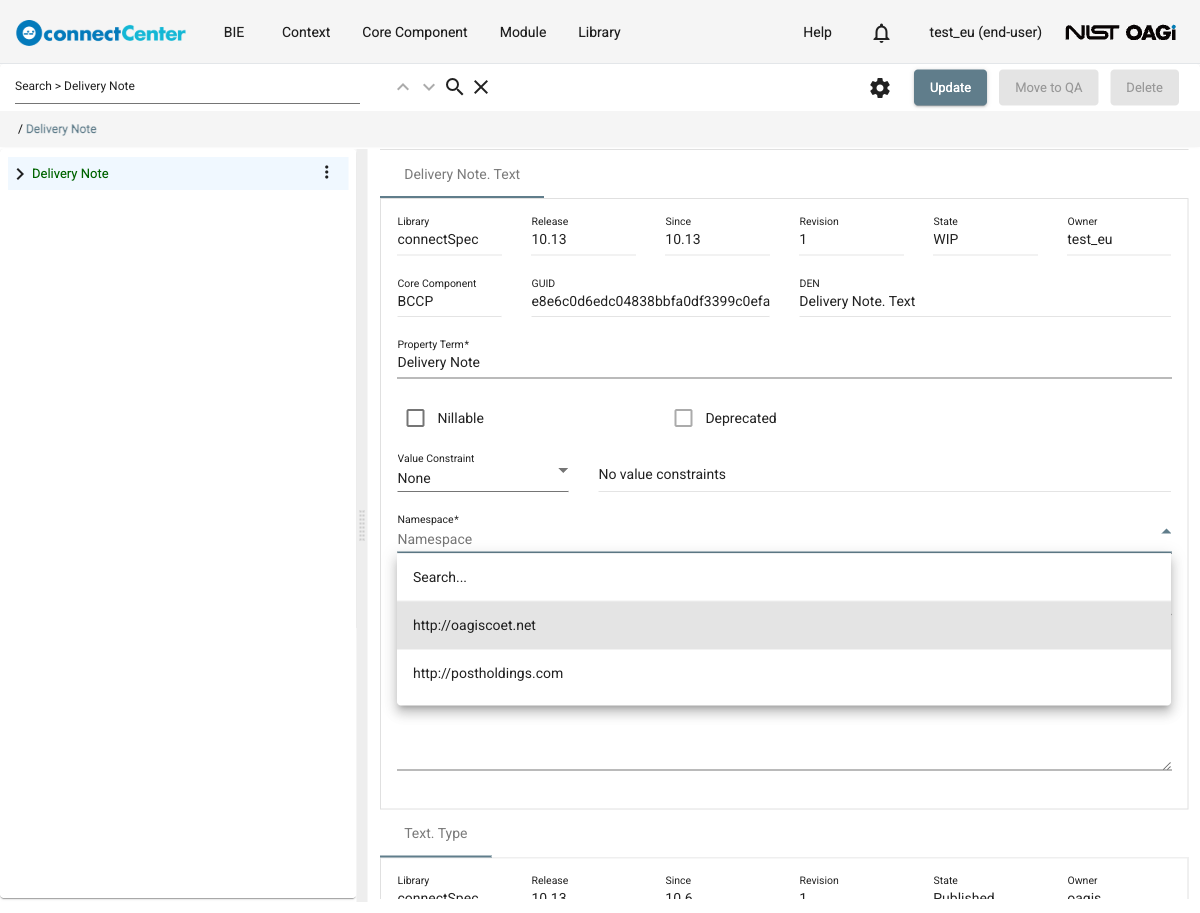This screenshot has height=913, width=1200.
Task: Click the text area resize grip
Action: click(1166, 765)
